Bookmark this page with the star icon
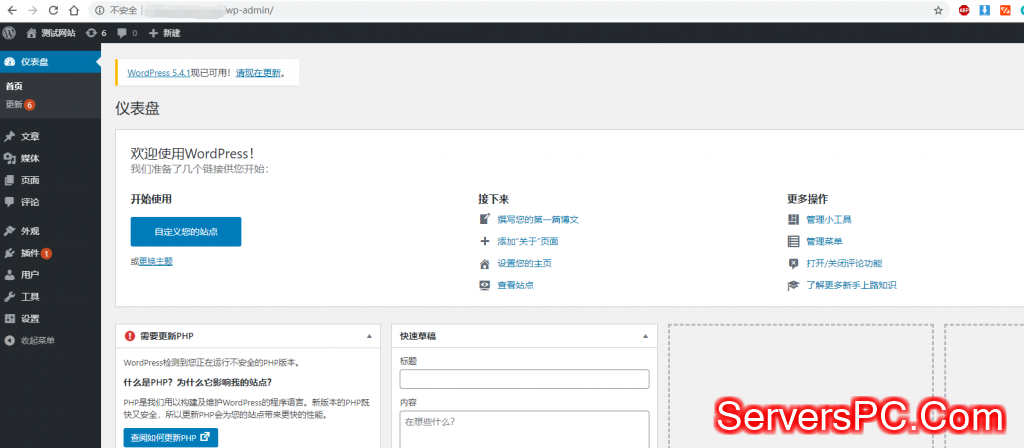This screenshot has height=448, width=1024. tap(938, 10)
